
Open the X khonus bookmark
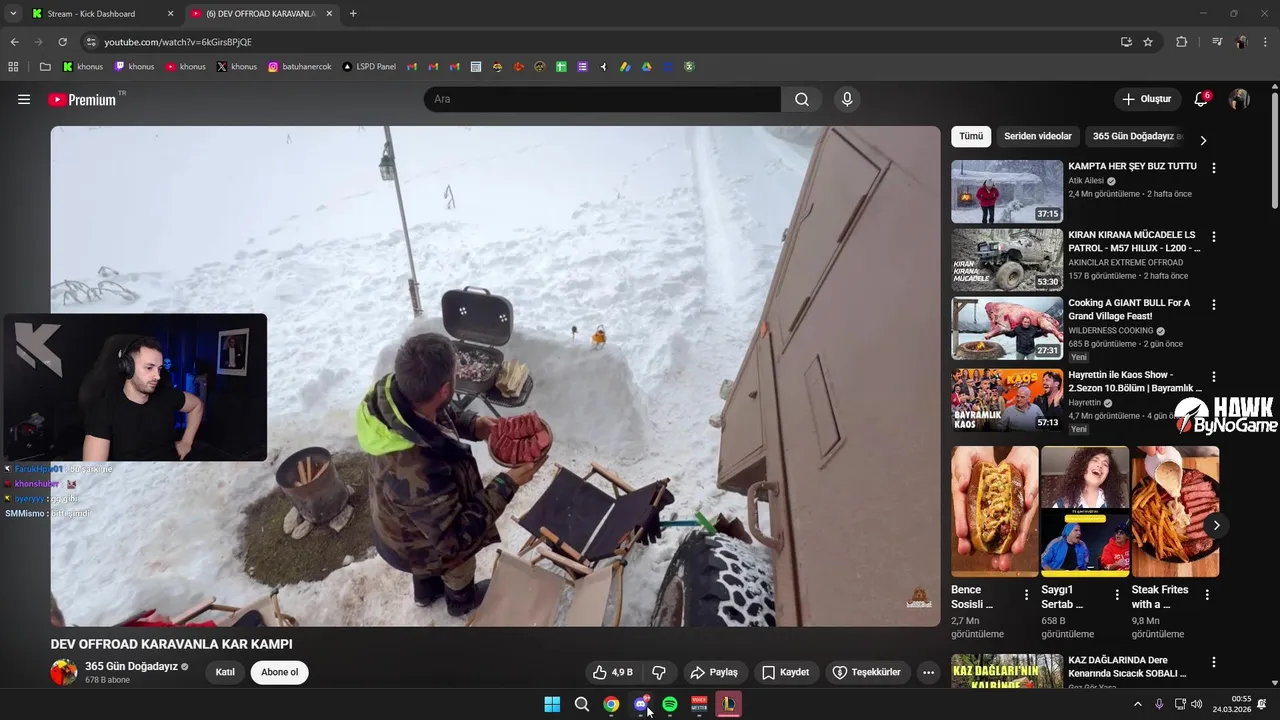coord(237,67)
